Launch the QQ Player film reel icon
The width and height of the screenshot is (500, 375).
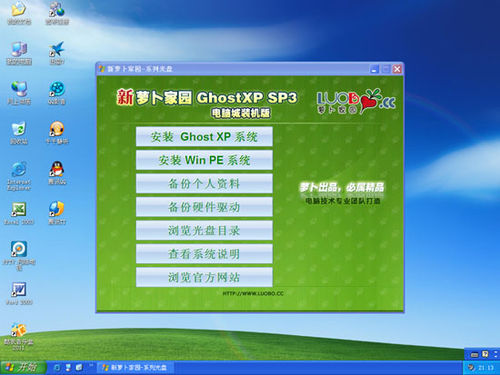57,93
